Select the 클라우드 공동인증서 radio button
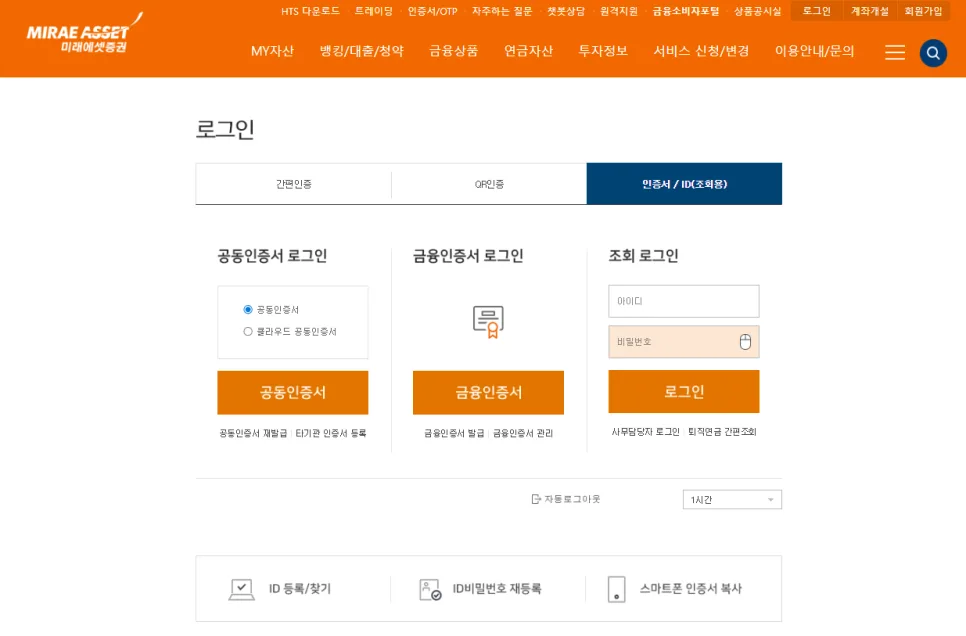The width and height of the screenshot is (966, 636). 248,332
